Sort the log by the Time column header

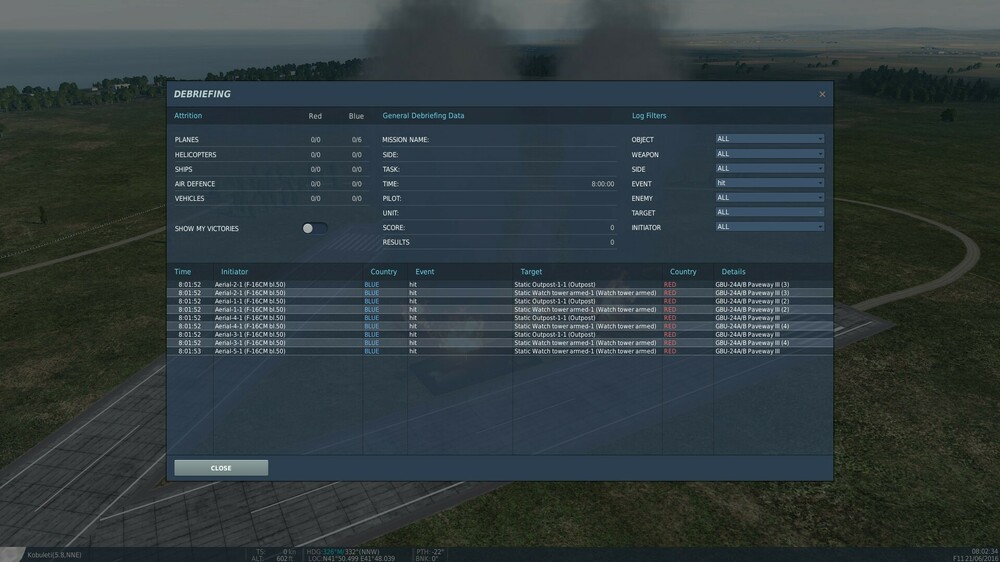pyautogui.click(x=182, y=272)
